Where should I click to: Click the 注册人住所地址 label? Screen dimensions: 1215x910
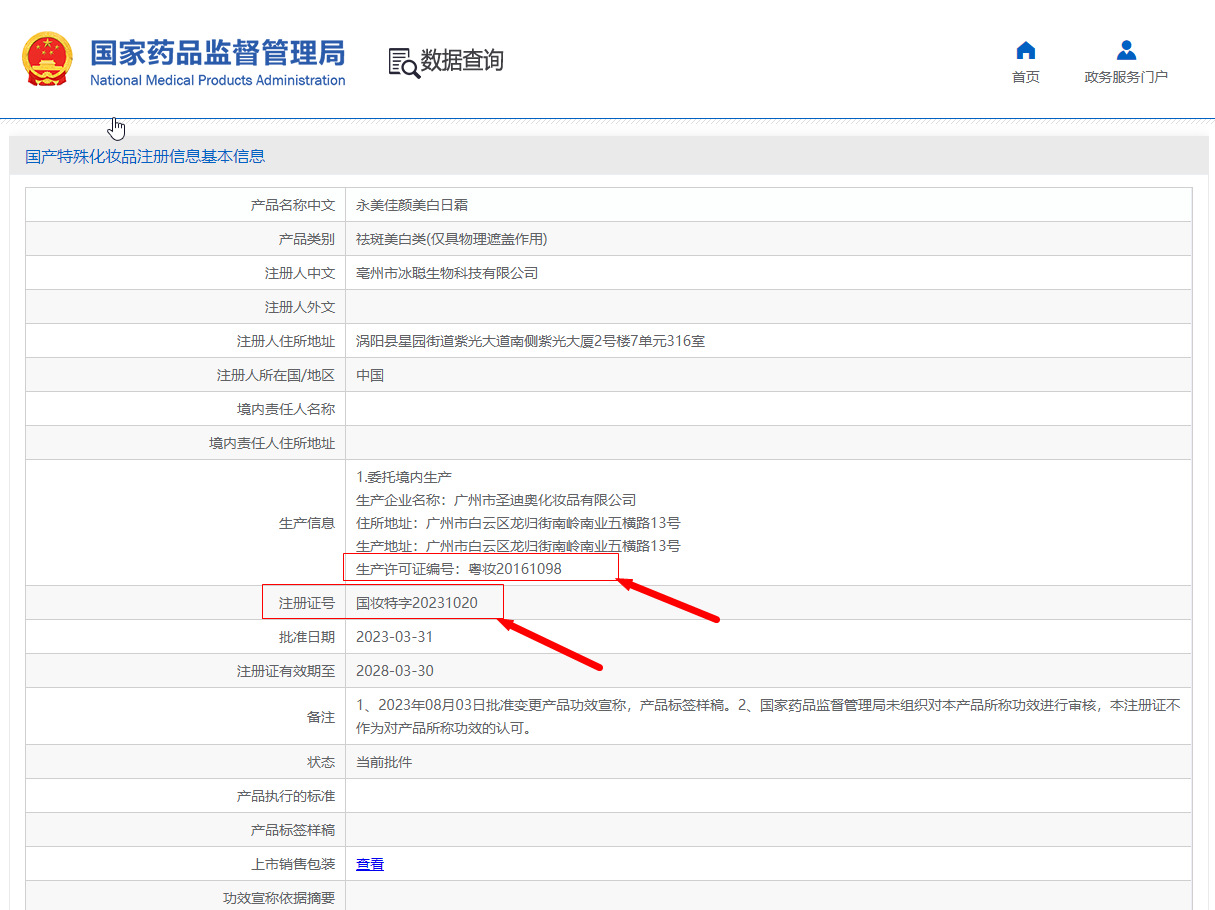pos(285,341)
